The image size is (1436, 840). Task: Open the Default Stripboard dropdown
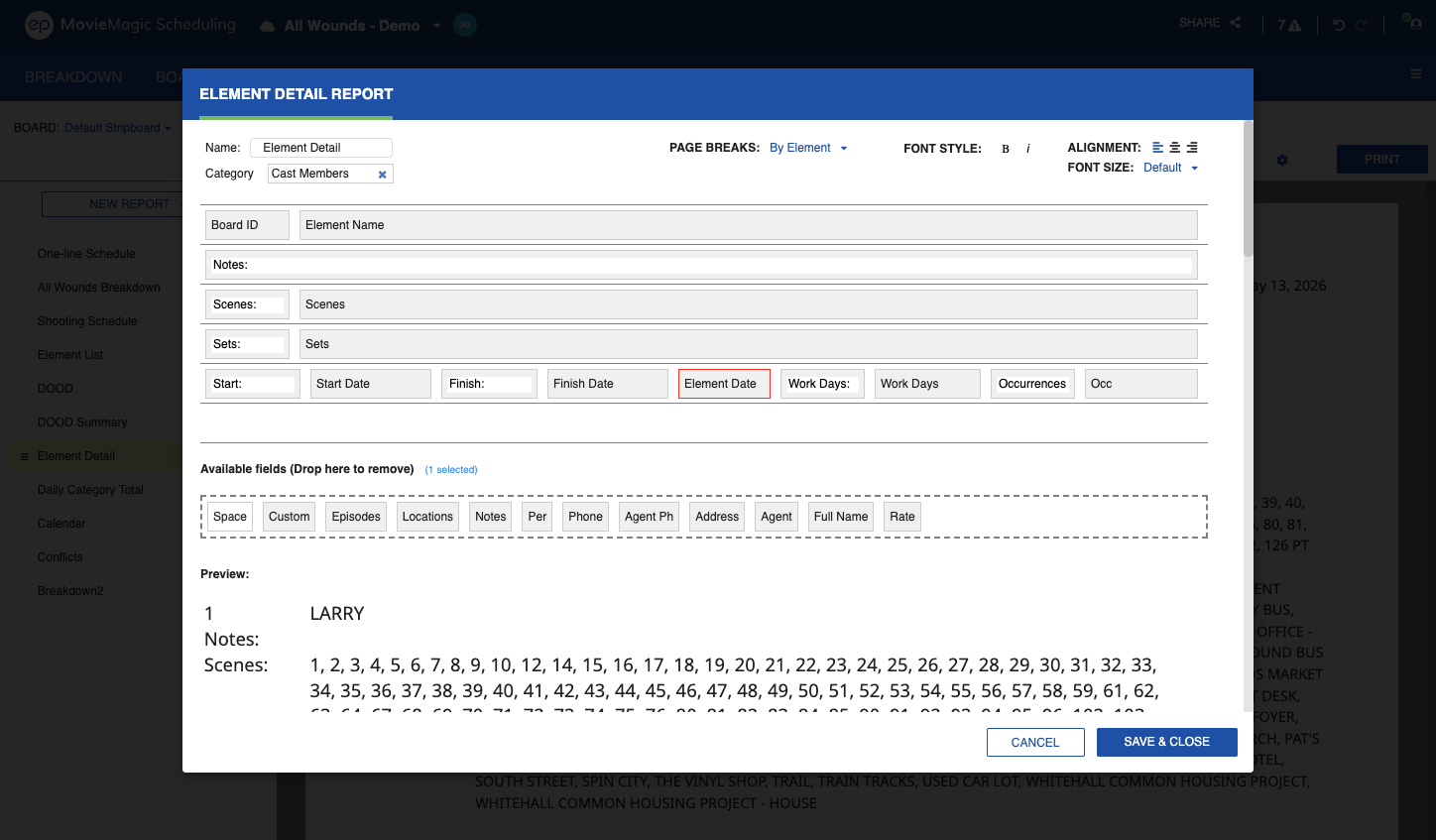117,128
